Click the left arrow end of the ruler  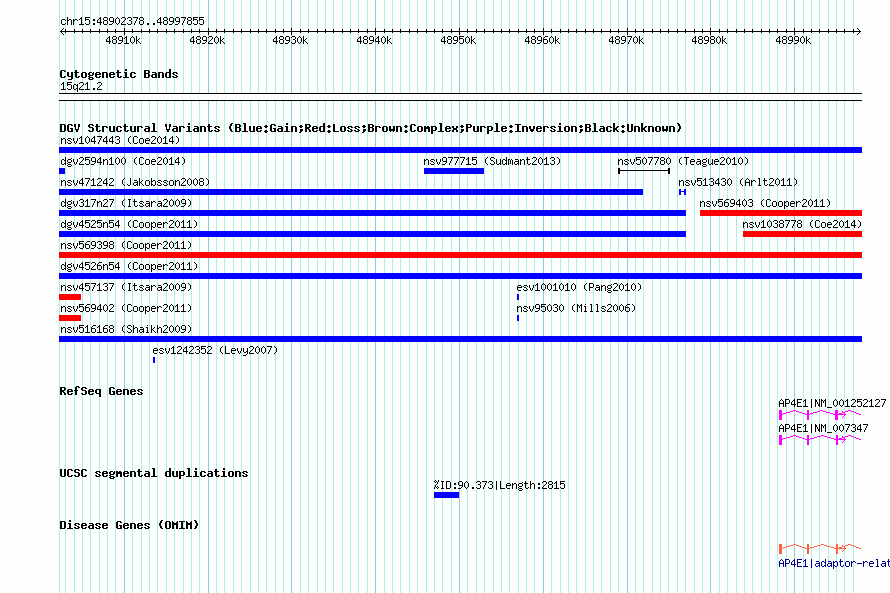pos(62,32)
